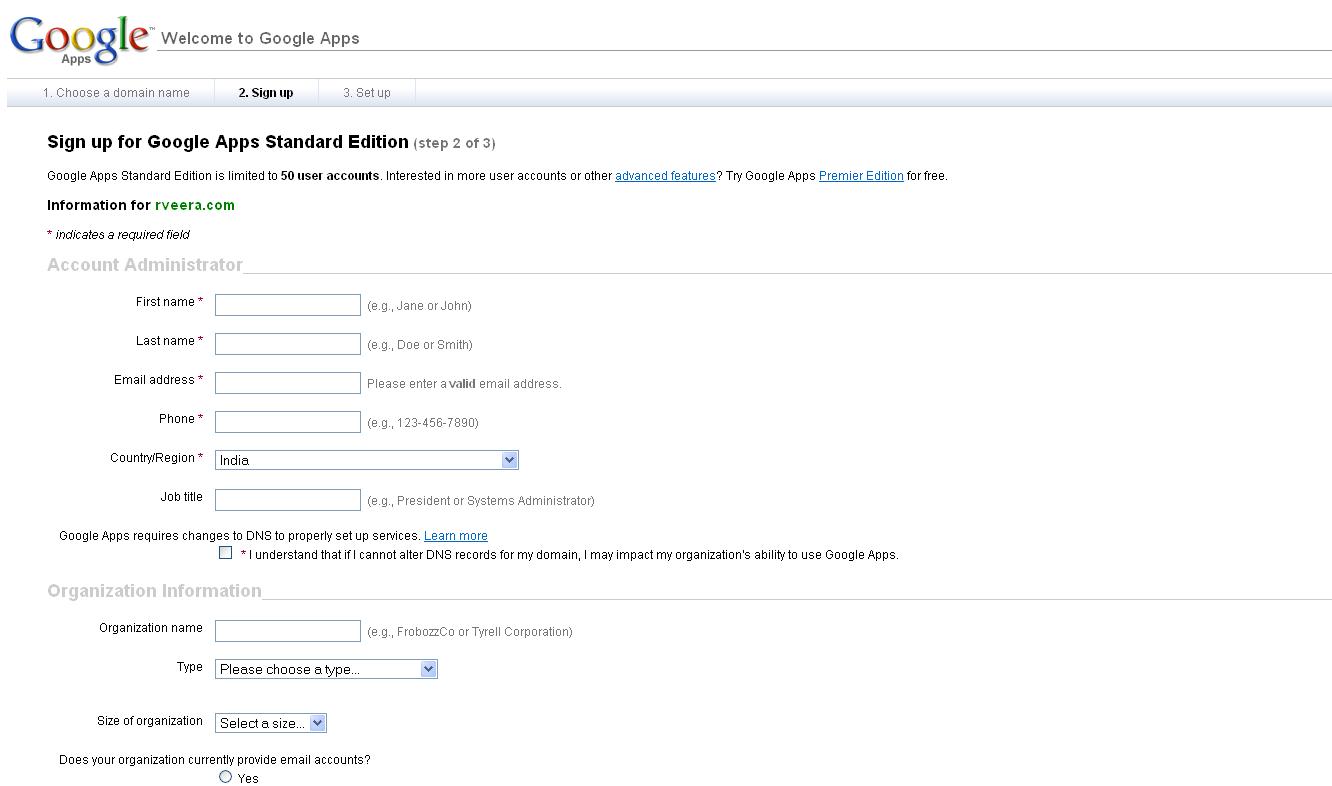
Task: Follow the advanced features link
Action: point(665,176)
